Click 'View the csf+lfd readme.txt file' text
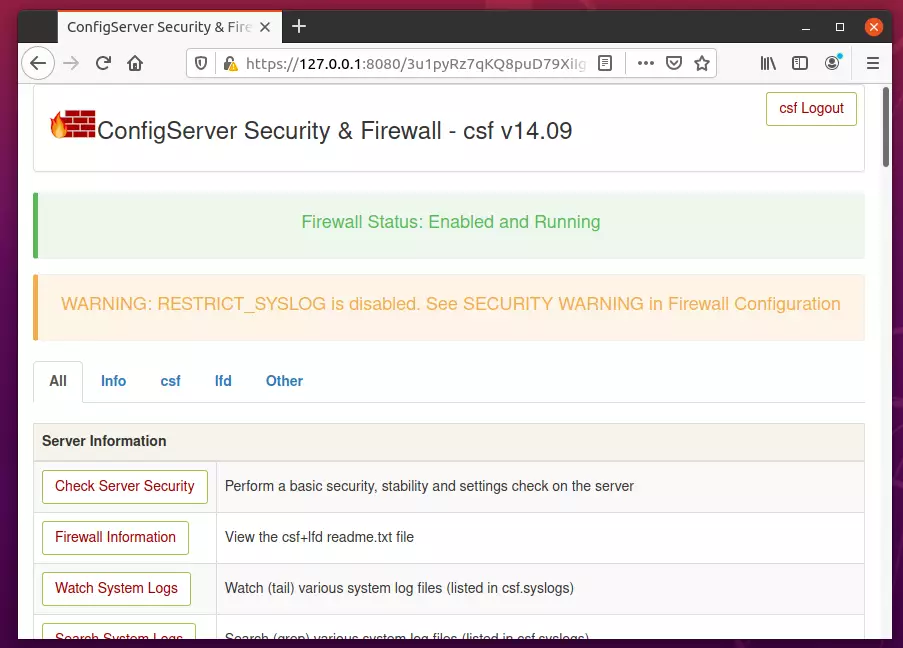903x648 pixels. click(319, 537)
